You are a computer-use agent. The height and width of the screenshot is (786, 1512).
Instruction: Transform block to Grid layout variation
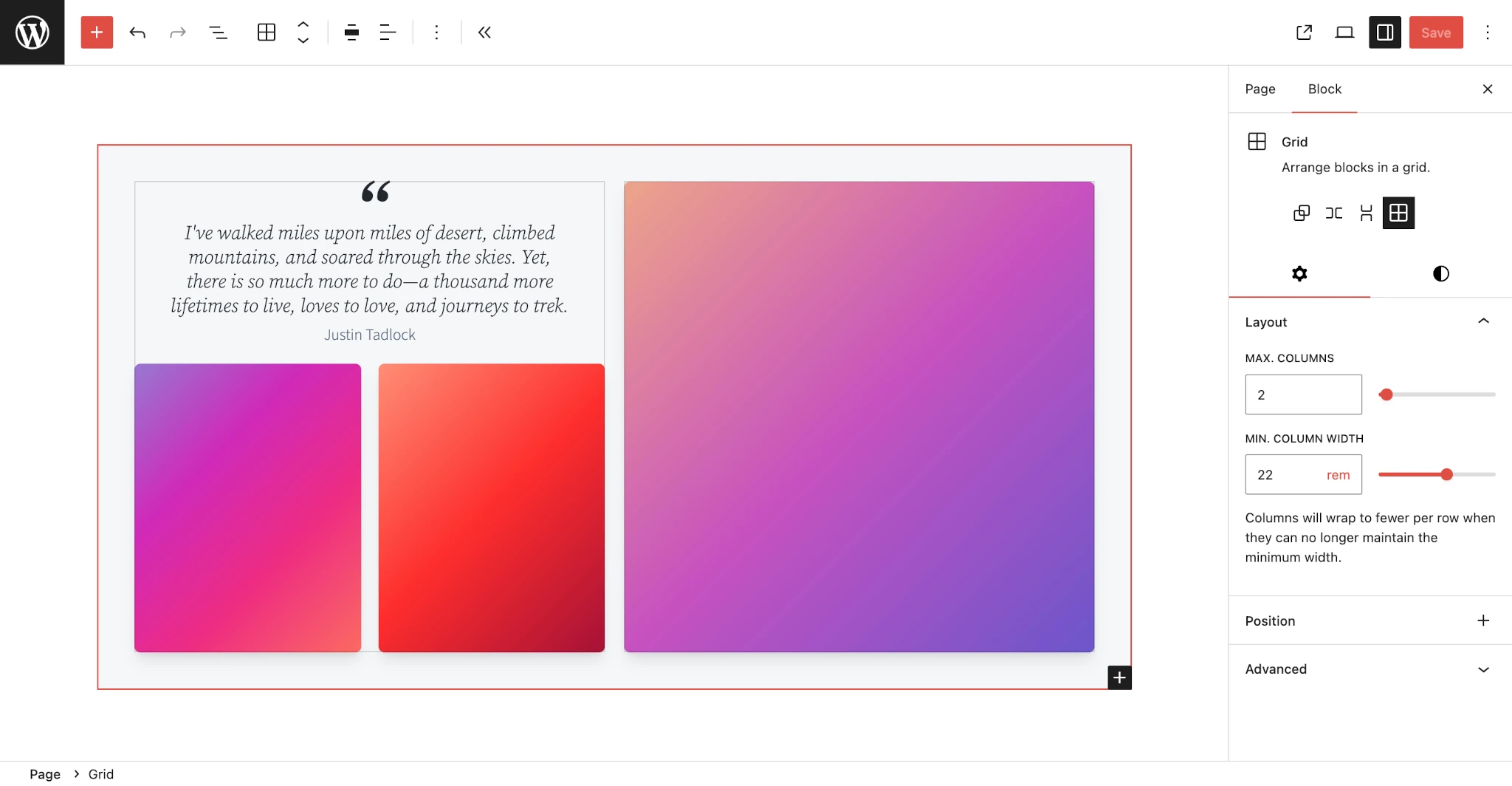pos(1398,213)
